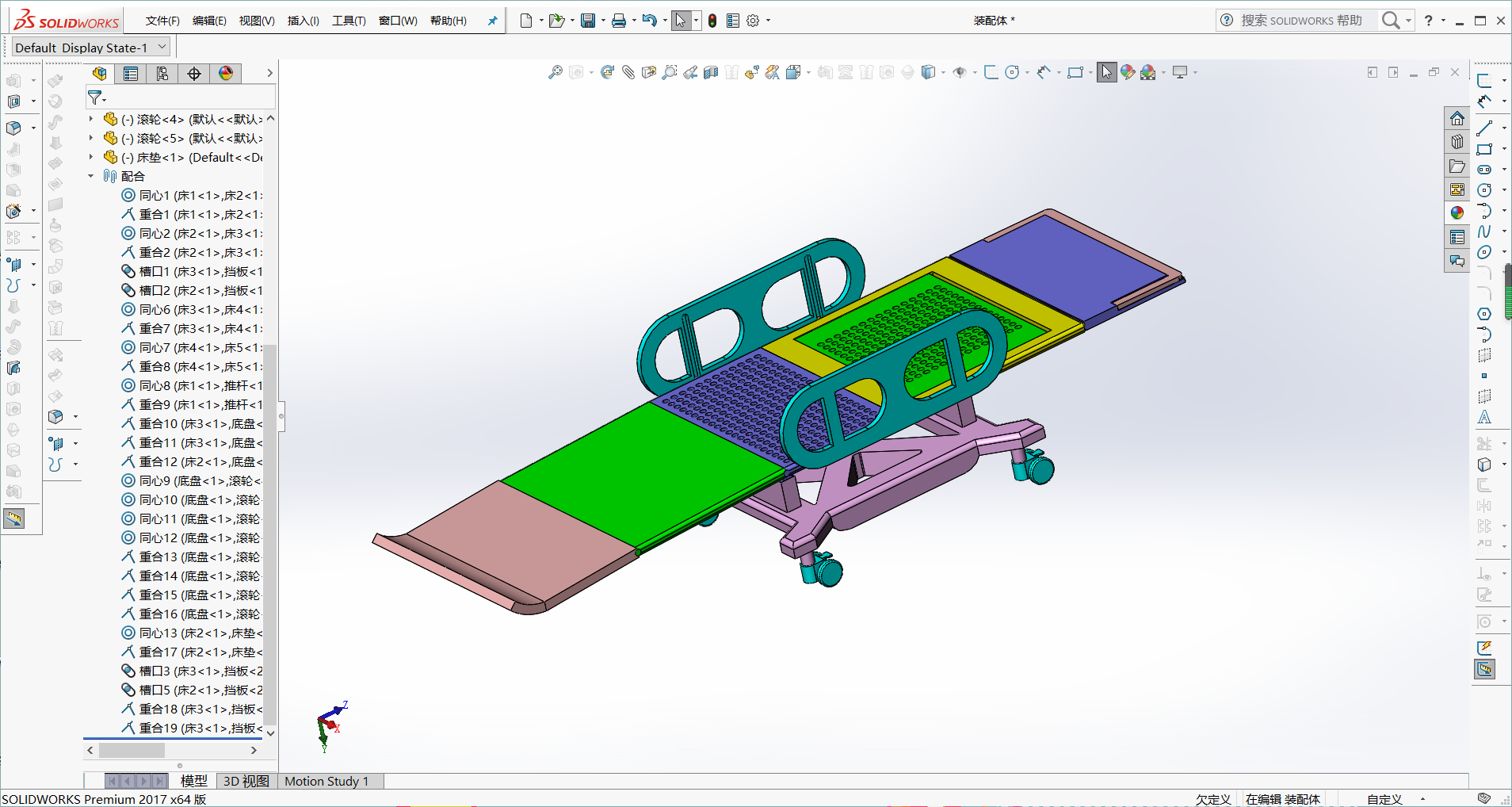Toggle the pin icon beside the Help menu

[492, 21]
